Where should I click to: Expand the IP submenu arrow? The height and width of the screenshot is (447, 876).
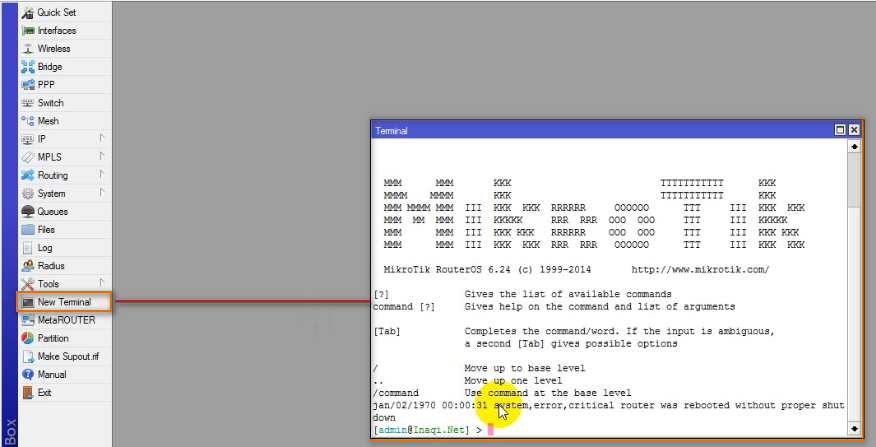pyautogui.click(x=102, y=137)
